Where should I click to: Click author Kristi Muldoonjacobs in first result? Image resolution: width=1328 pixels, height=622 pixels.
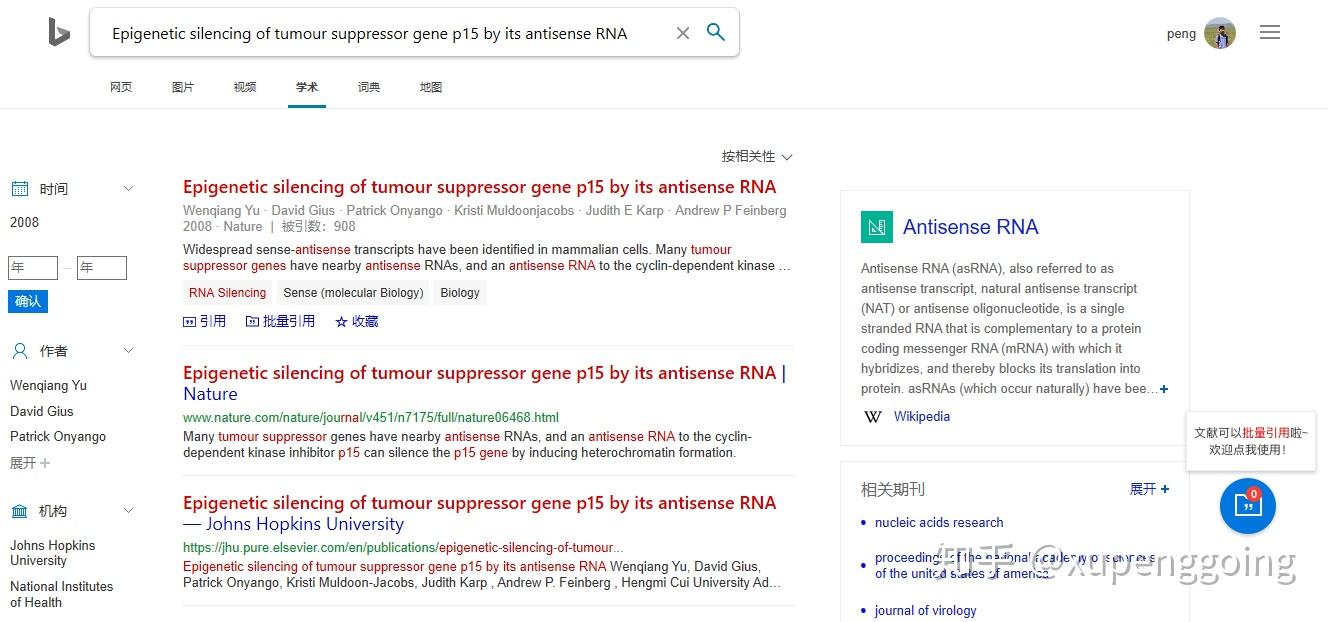(x=514, y=211)
